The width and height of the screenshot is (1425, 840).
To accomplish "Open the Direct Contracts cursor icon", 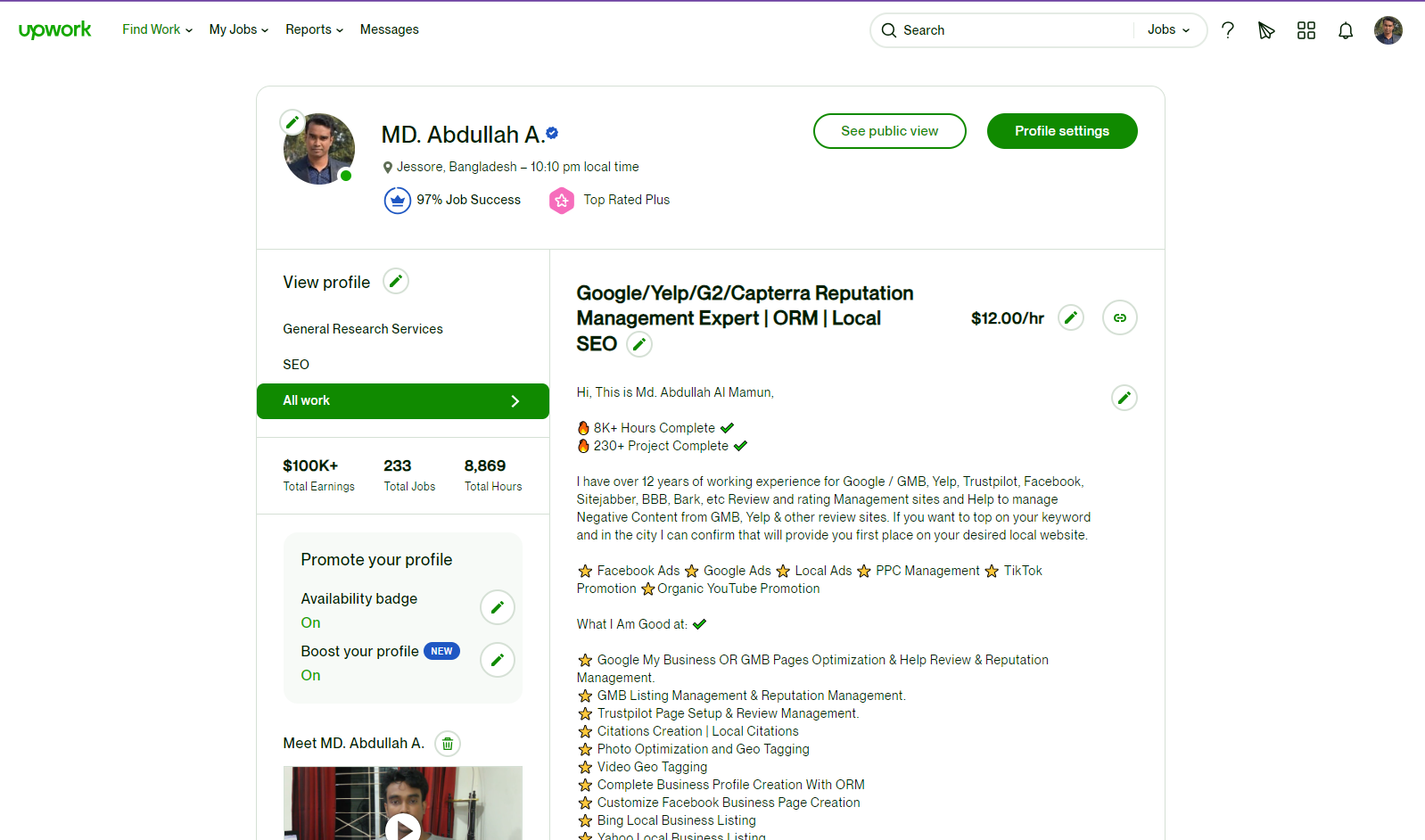I will point(1266,30).
